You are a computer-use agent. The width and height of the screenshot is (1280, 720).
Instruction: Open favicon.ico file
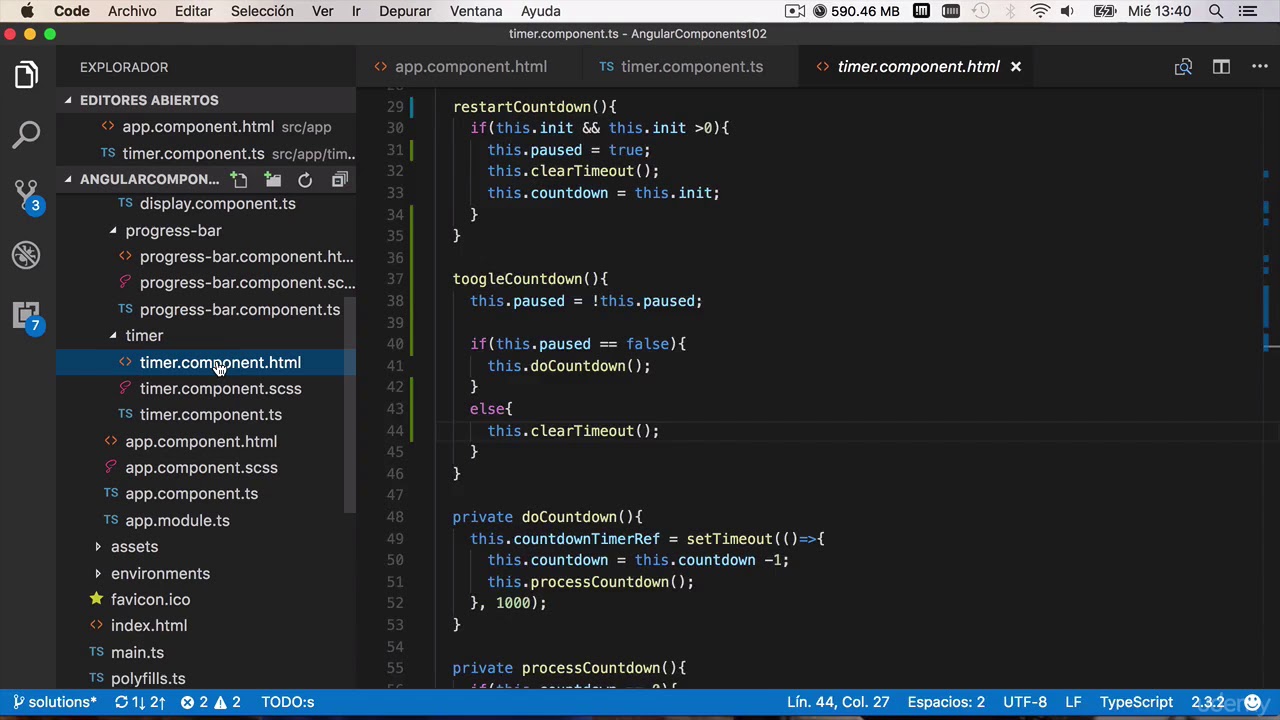point(150,600)
